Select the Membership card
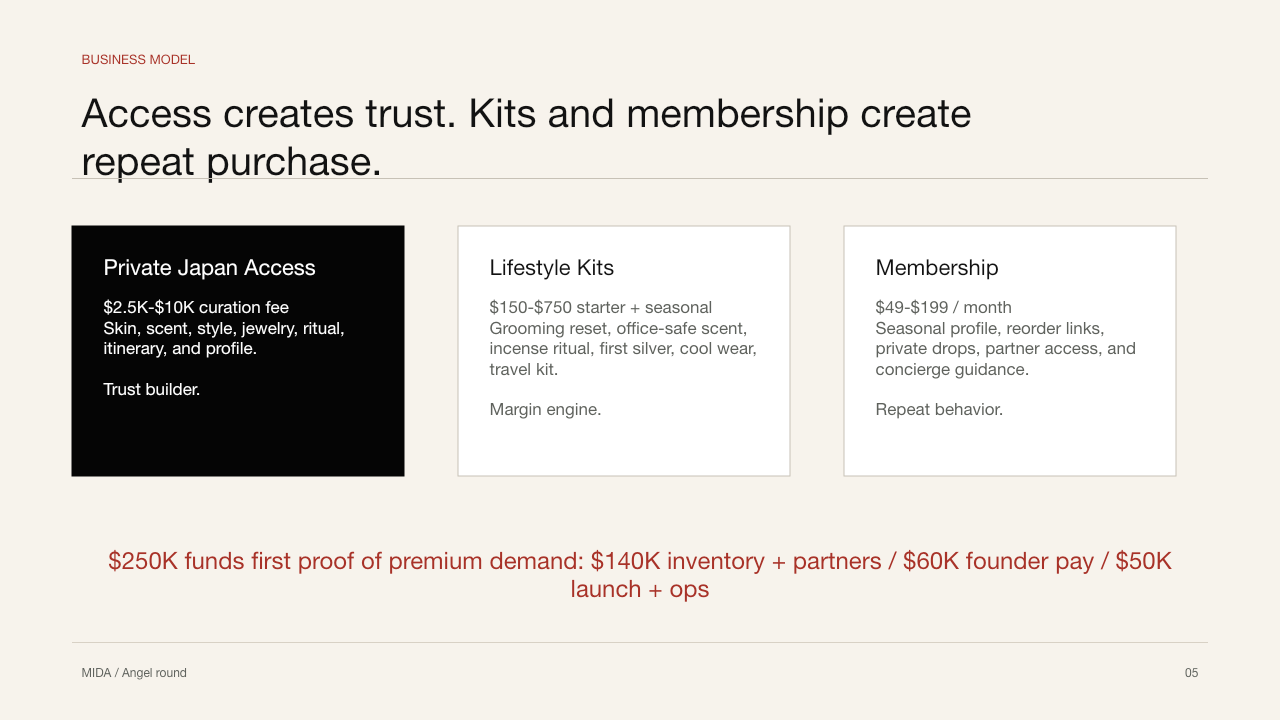Screen dimensions: 1280x720 [x=1010, y=351]
